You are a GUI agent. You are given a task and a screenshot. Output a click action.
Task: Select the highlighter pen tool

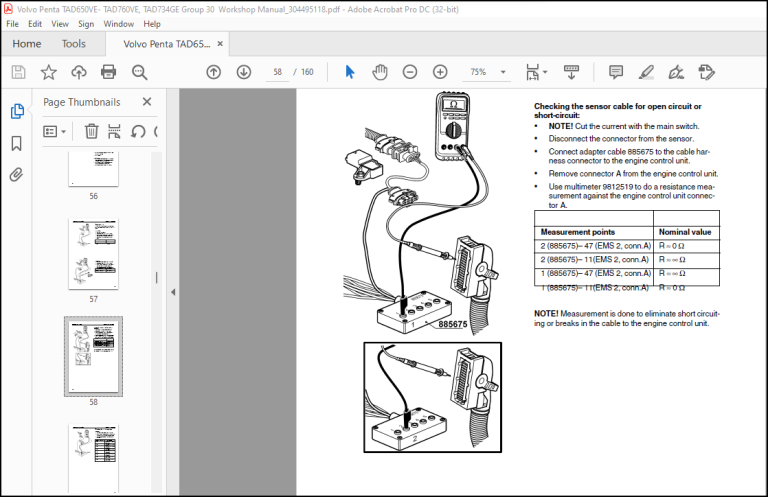click(x=646, y=72)
